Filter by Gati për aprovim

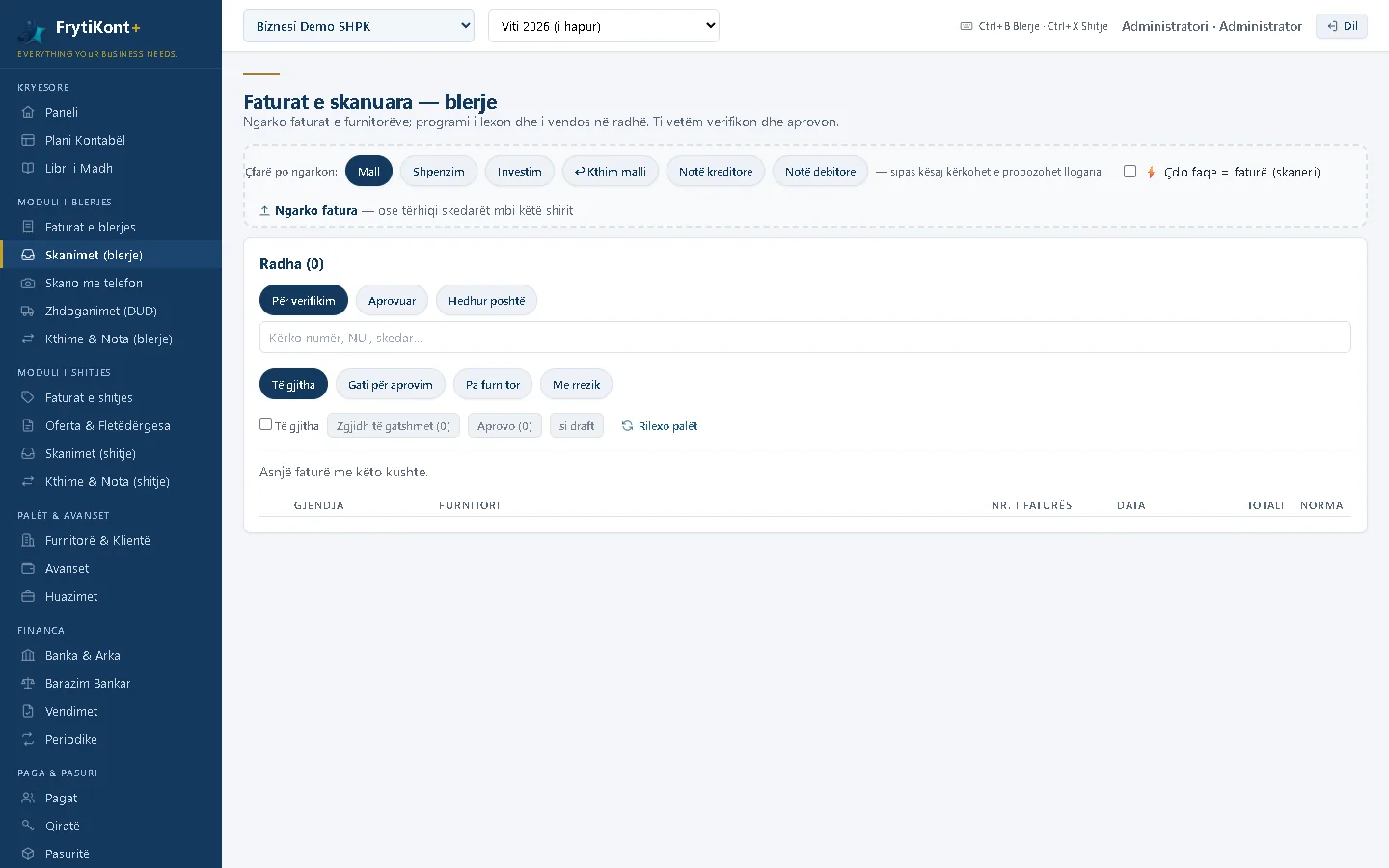click(391, 384)
